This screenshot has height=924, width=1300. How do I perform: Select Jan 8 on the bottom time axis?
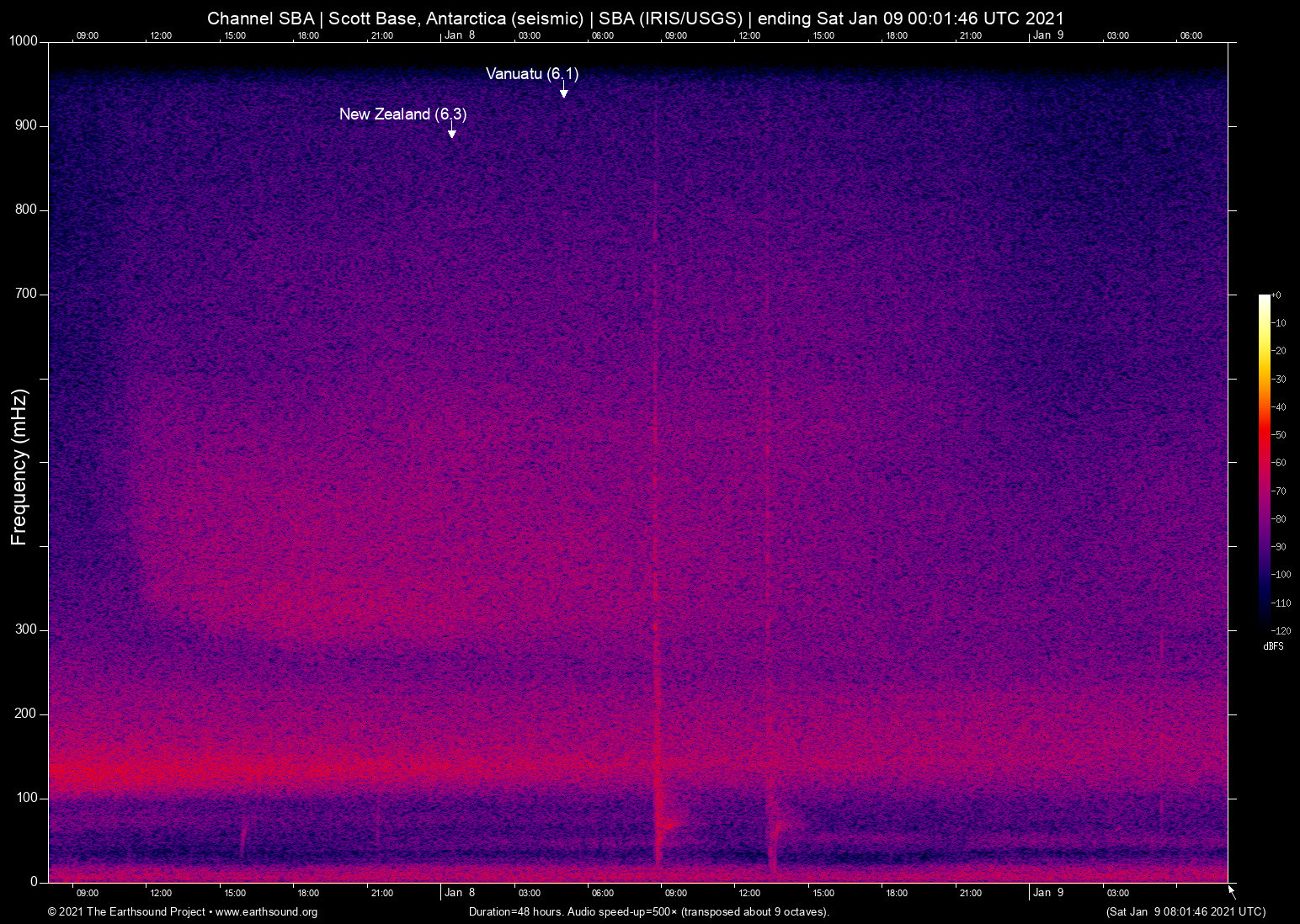coord(460,893)
